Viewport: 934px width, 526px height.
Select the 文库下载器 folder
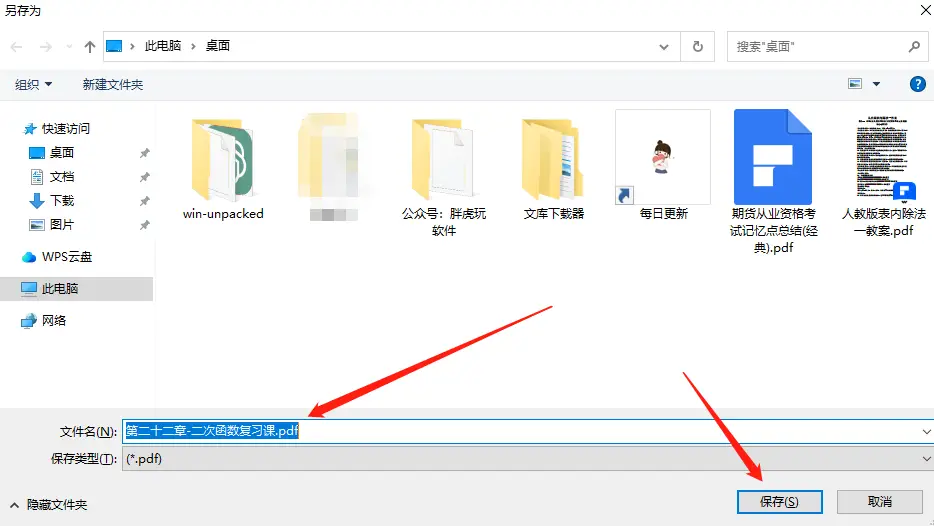(x=553, y=169)
